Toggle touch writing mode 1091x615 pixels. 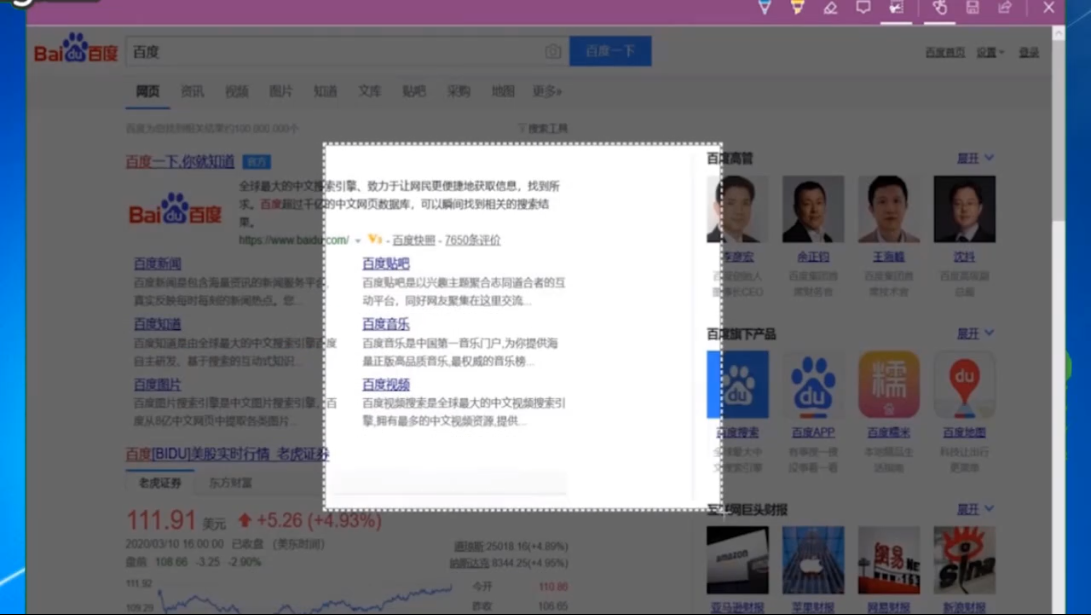pyautogui.click(x=939, y=8)
